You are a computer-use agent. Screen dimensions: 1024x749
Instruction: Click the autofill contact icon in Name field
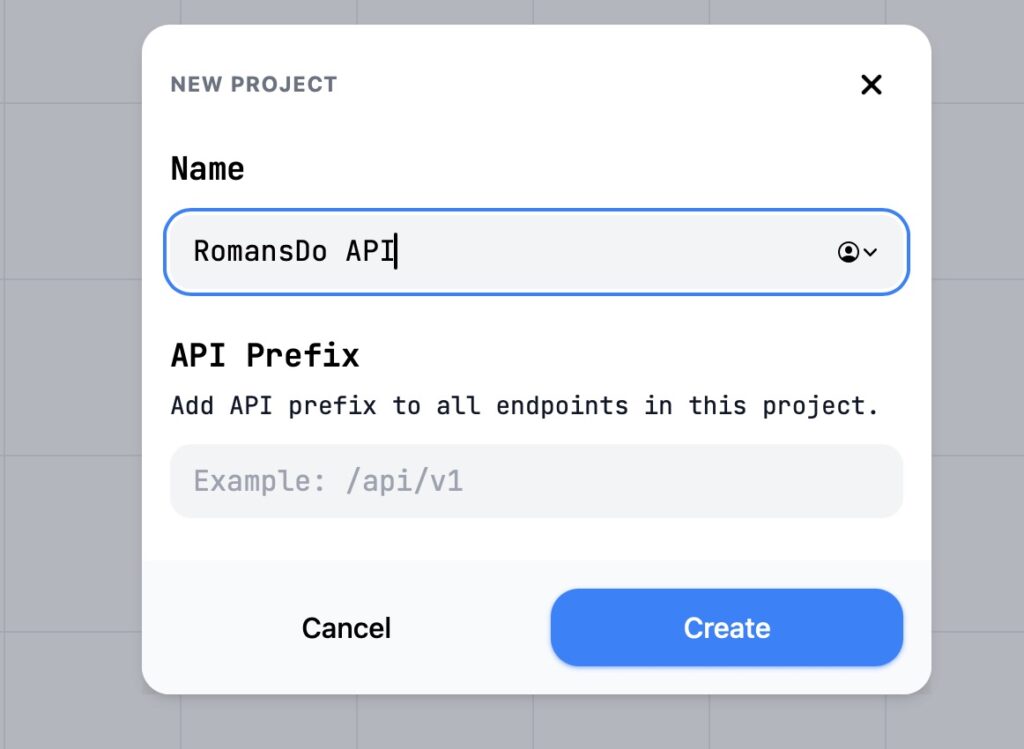pyautogui.click(x=848, y=252)
